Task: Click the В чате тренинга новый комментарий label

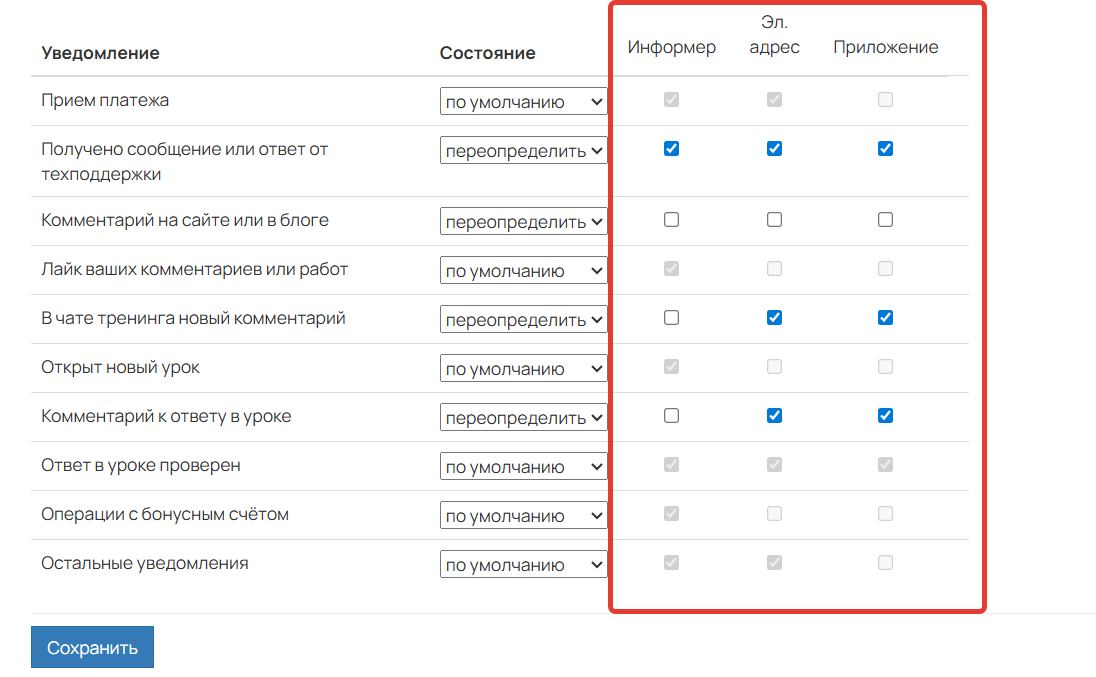Action: tap(193, 319)
